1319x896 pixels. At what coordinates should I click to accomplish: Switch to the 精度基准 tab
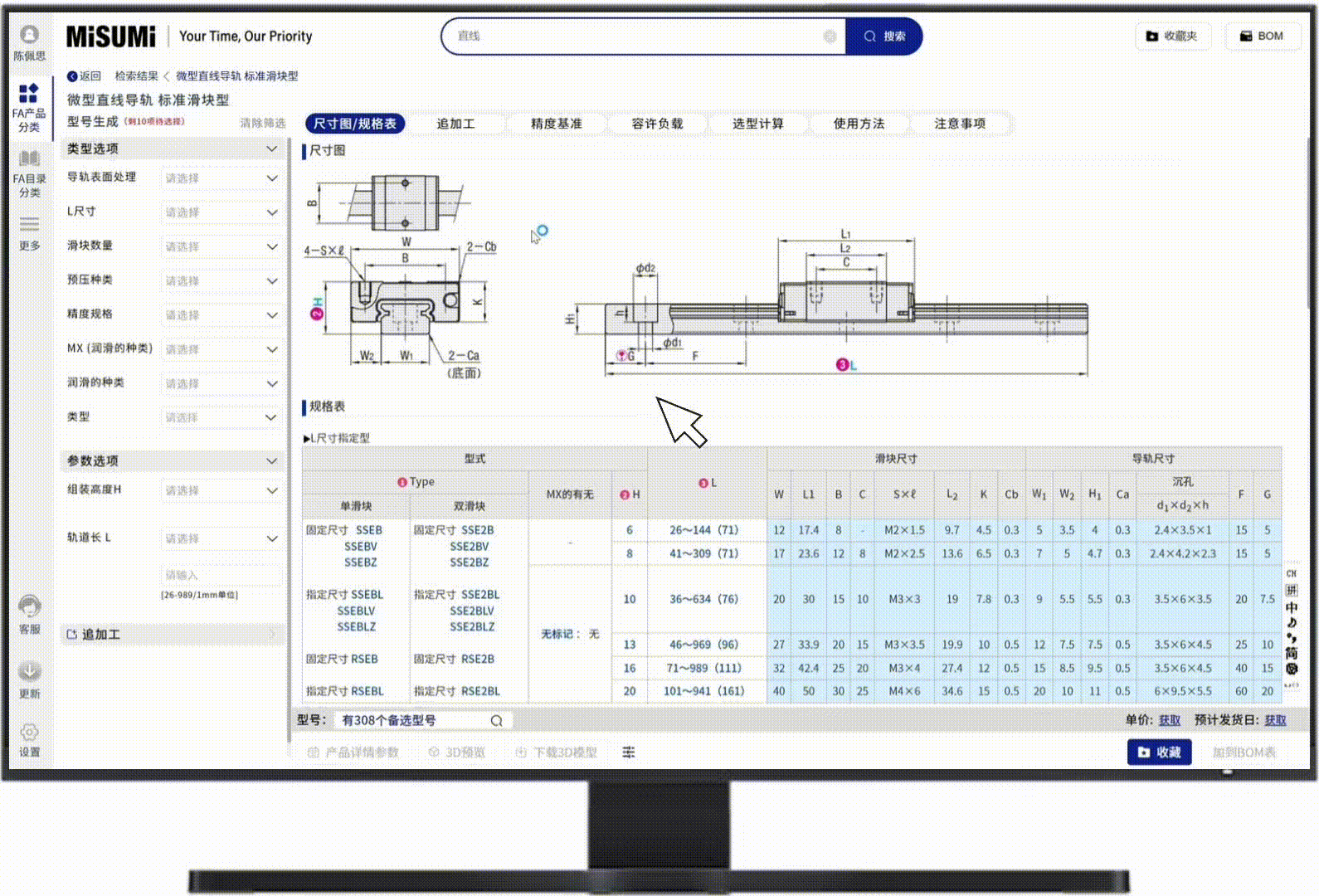(x=556, y=124)
